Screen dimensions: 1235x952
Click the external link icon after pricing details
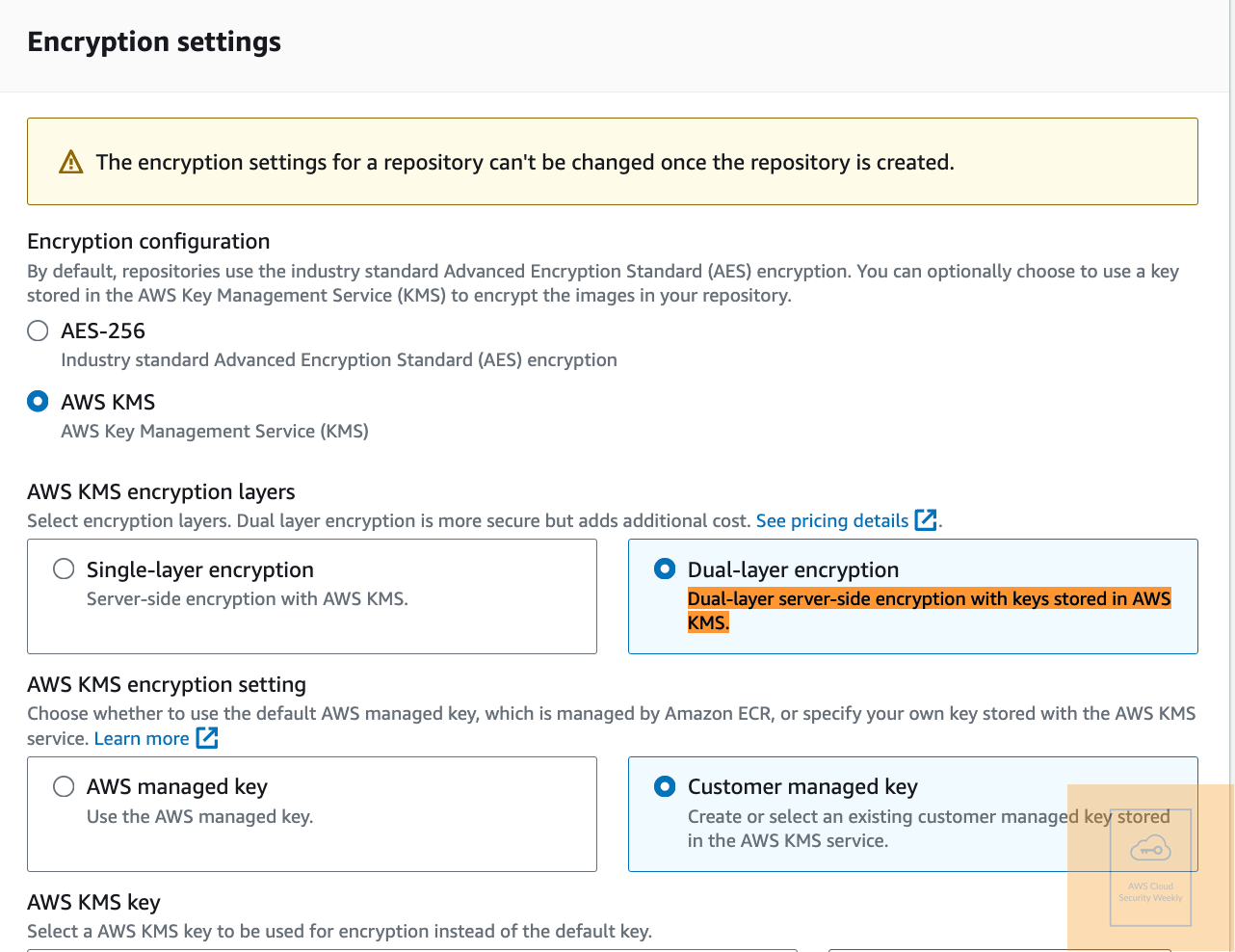[926, 520]
